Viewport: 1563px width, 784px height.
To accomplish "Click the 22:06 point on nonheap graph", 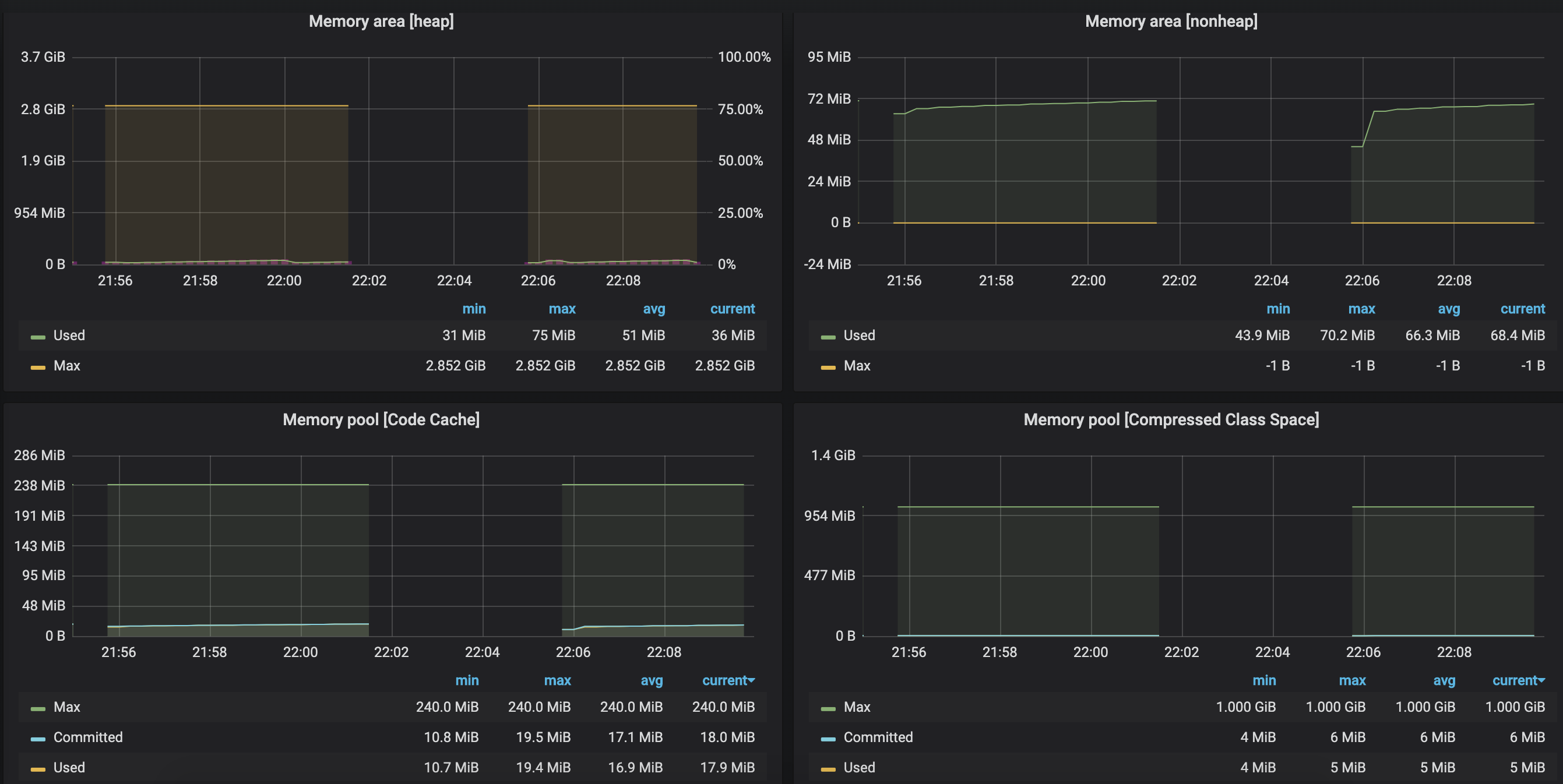I will (1363, 146).
